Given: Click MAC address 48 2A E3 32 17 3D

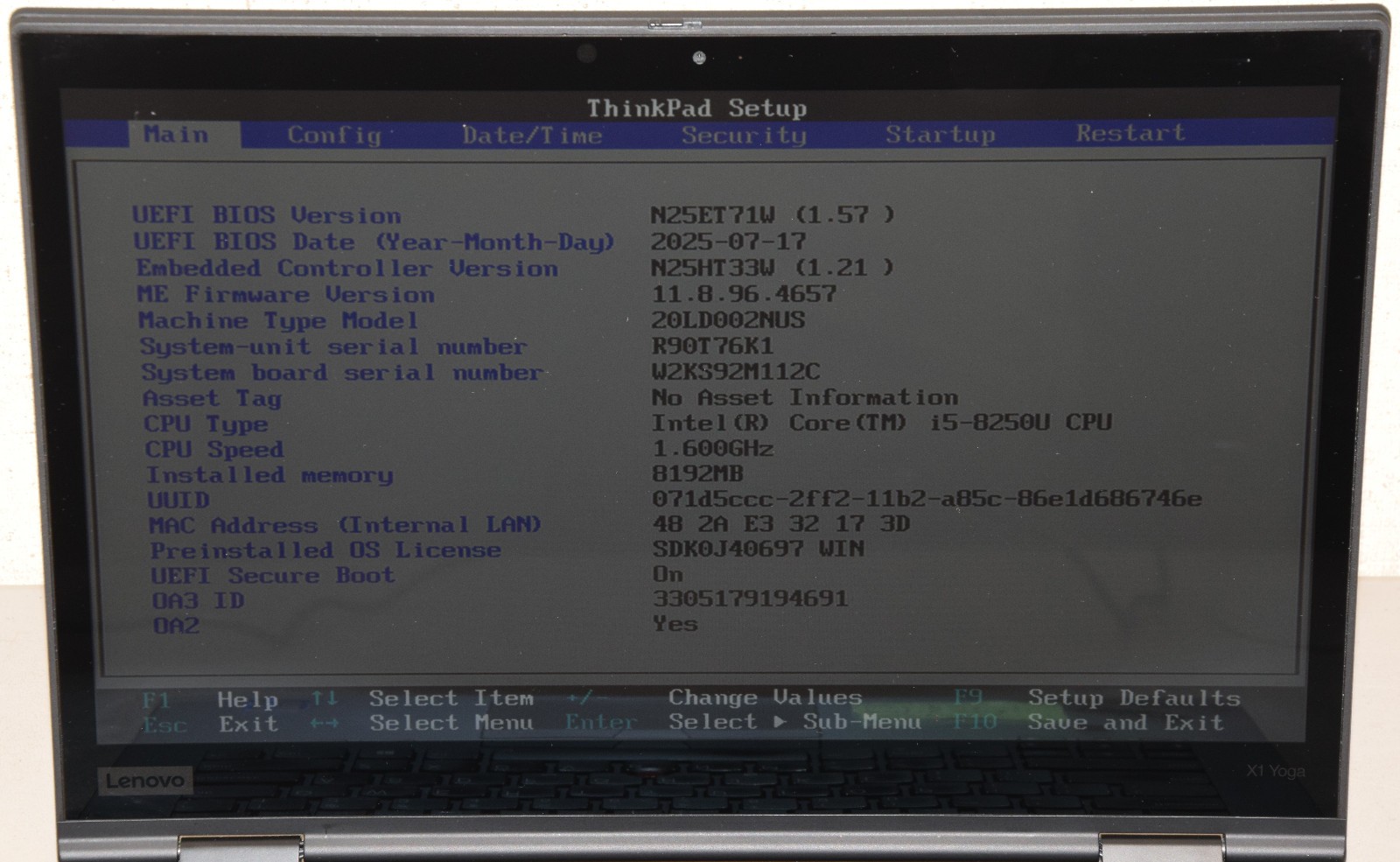Looking at the screenshot, I should pos(781,524).
